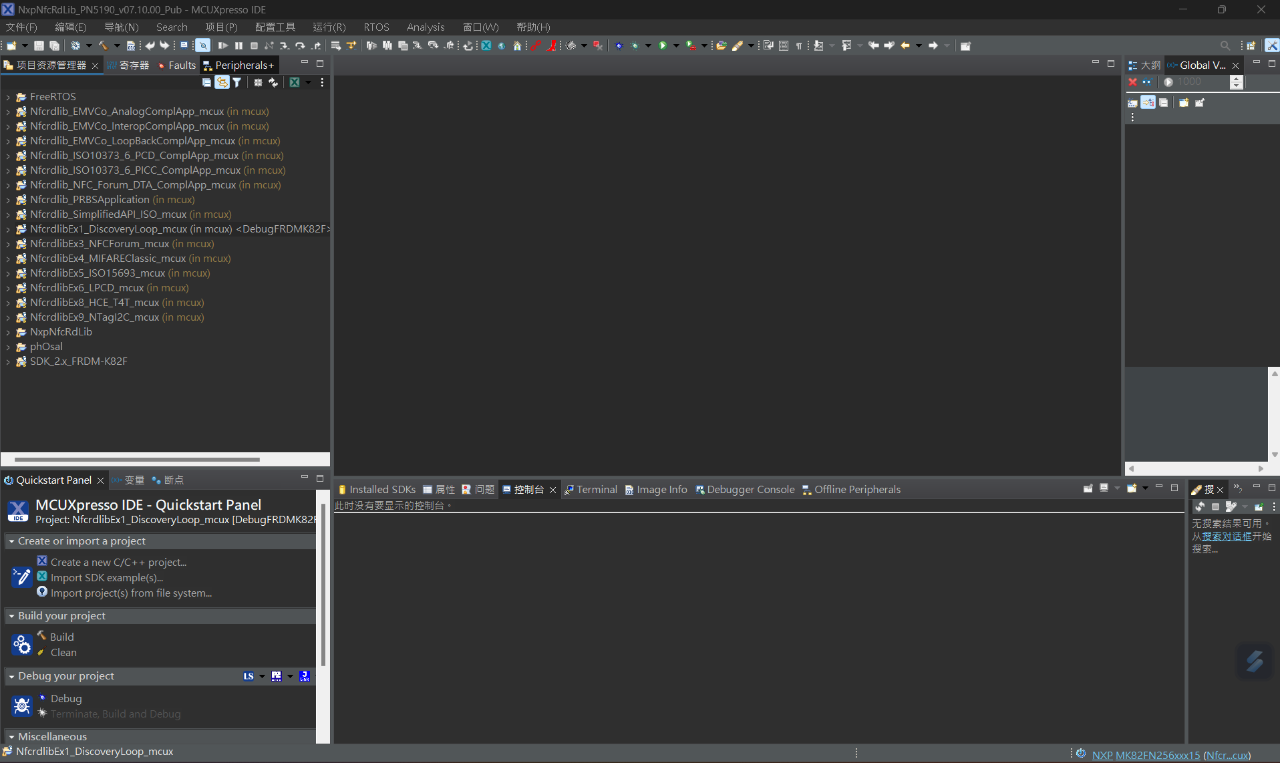1280x763 pixels.
Task: Toggle show whitespace characters pilcrow button
Action: click(x=798, y=46)
